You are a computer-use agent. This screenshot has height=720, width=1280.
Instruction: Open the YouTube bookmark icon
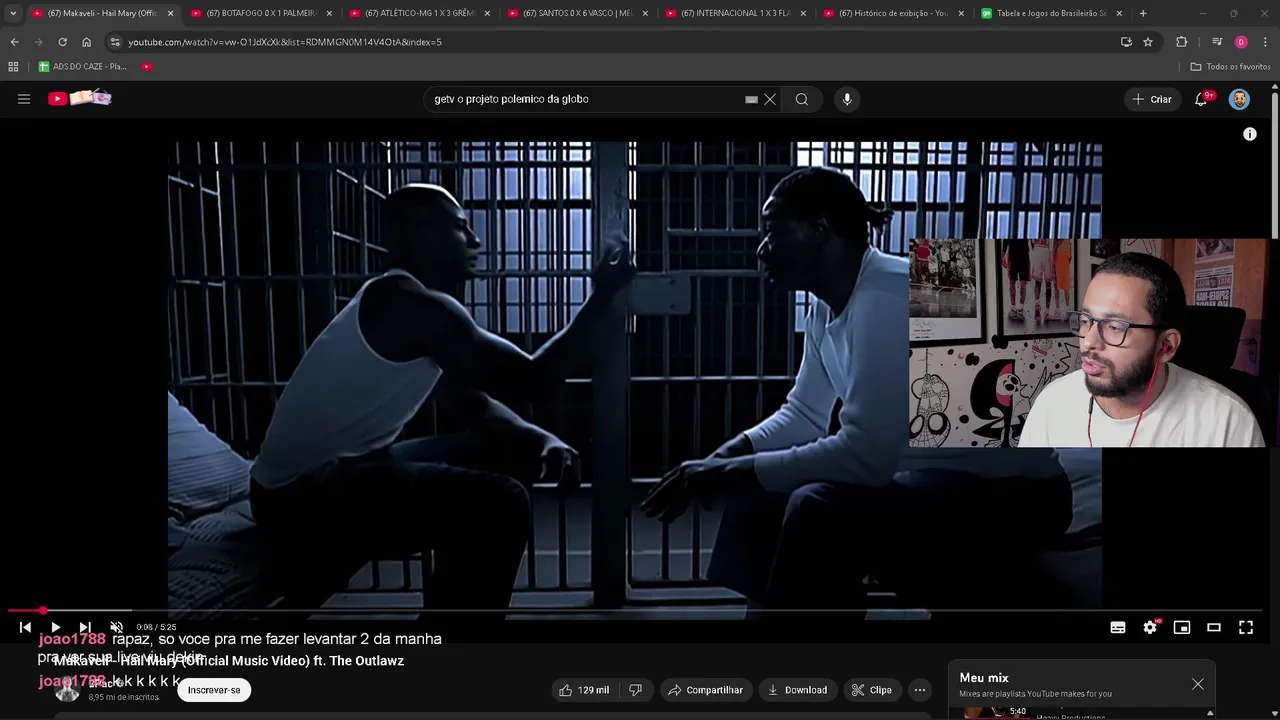click(x=147, y=66)
